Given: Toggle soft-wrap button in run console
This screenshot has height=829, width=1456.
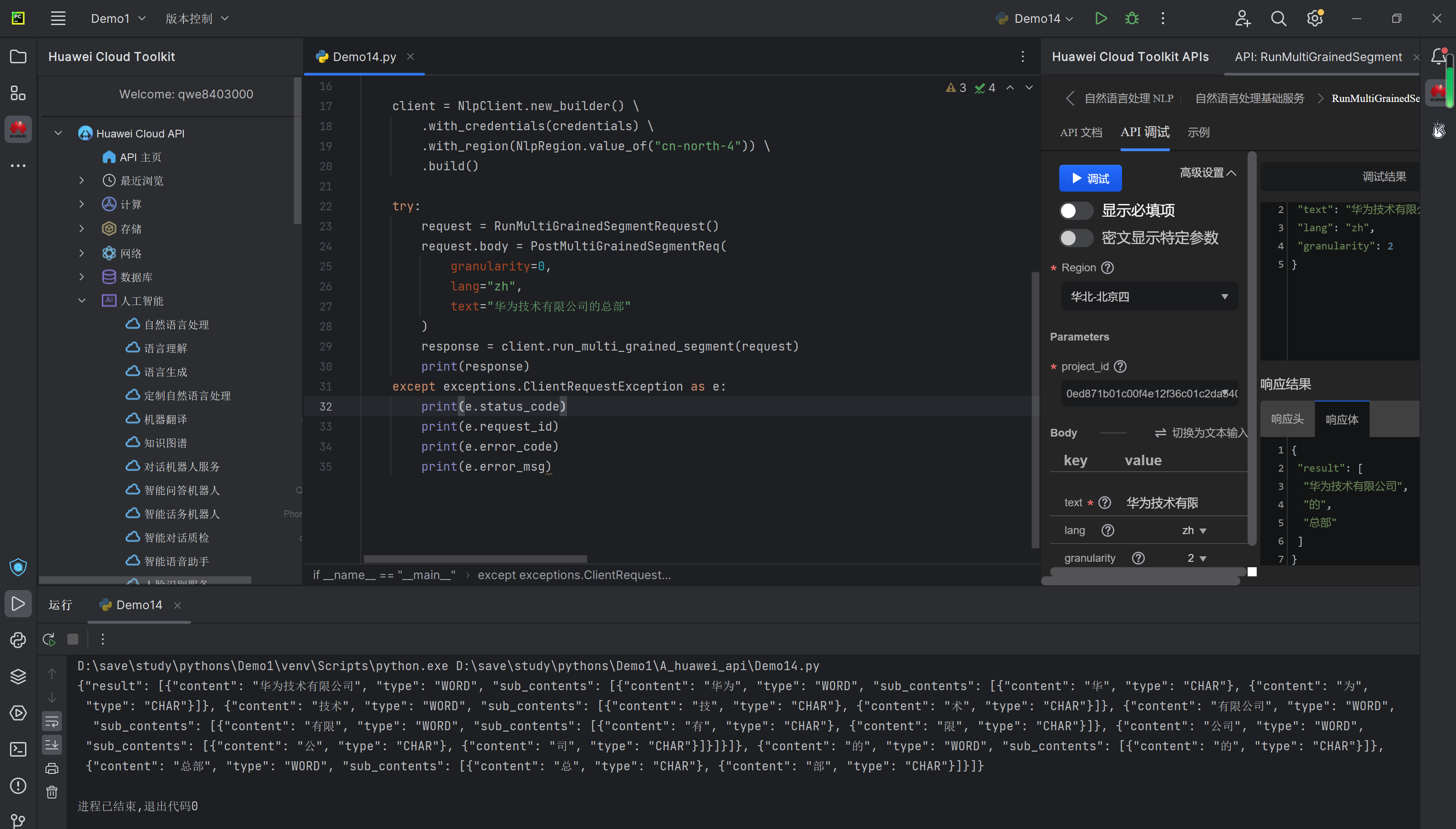Looking at the screenshot, I should (52, 722).
